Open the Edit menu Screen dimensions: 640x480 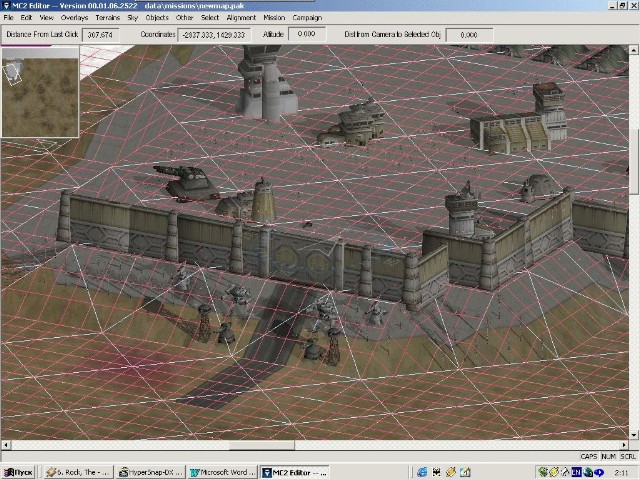(26, 18)
